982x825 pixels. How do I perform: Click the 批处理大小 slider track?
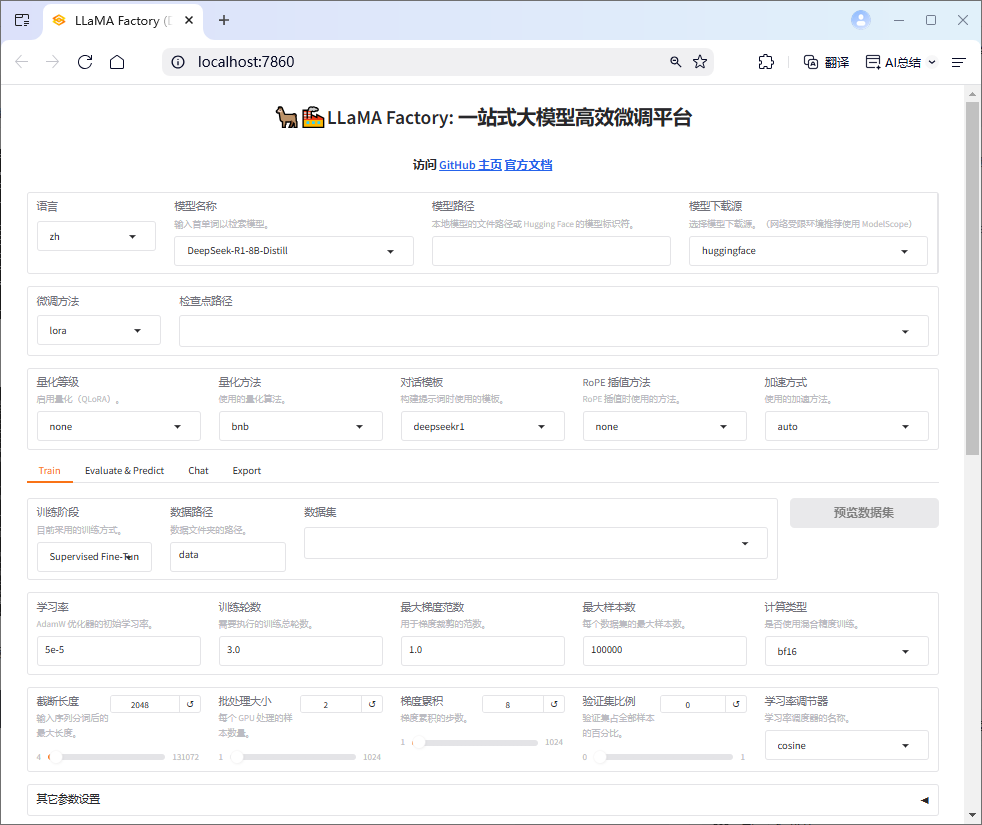click(x=293, y=757)
